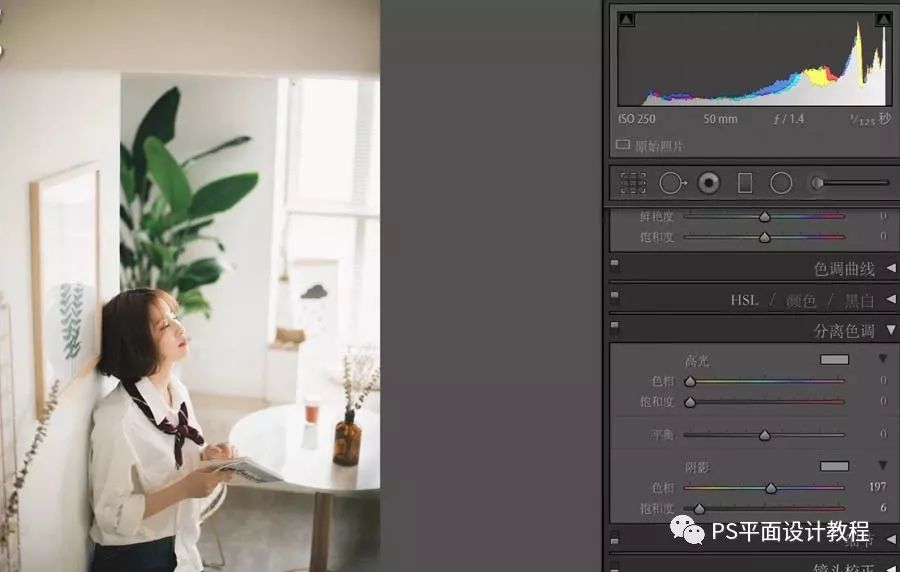
Task: Enable the 原始照片 checkbox
Action: click(x=622, y=145)
